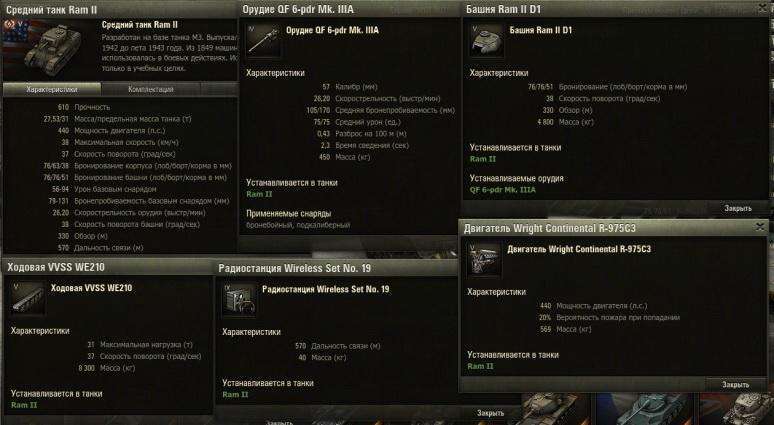The image size is (774, 425).
Task: Open Ram II link in radio window
Action: click(235, 394)
